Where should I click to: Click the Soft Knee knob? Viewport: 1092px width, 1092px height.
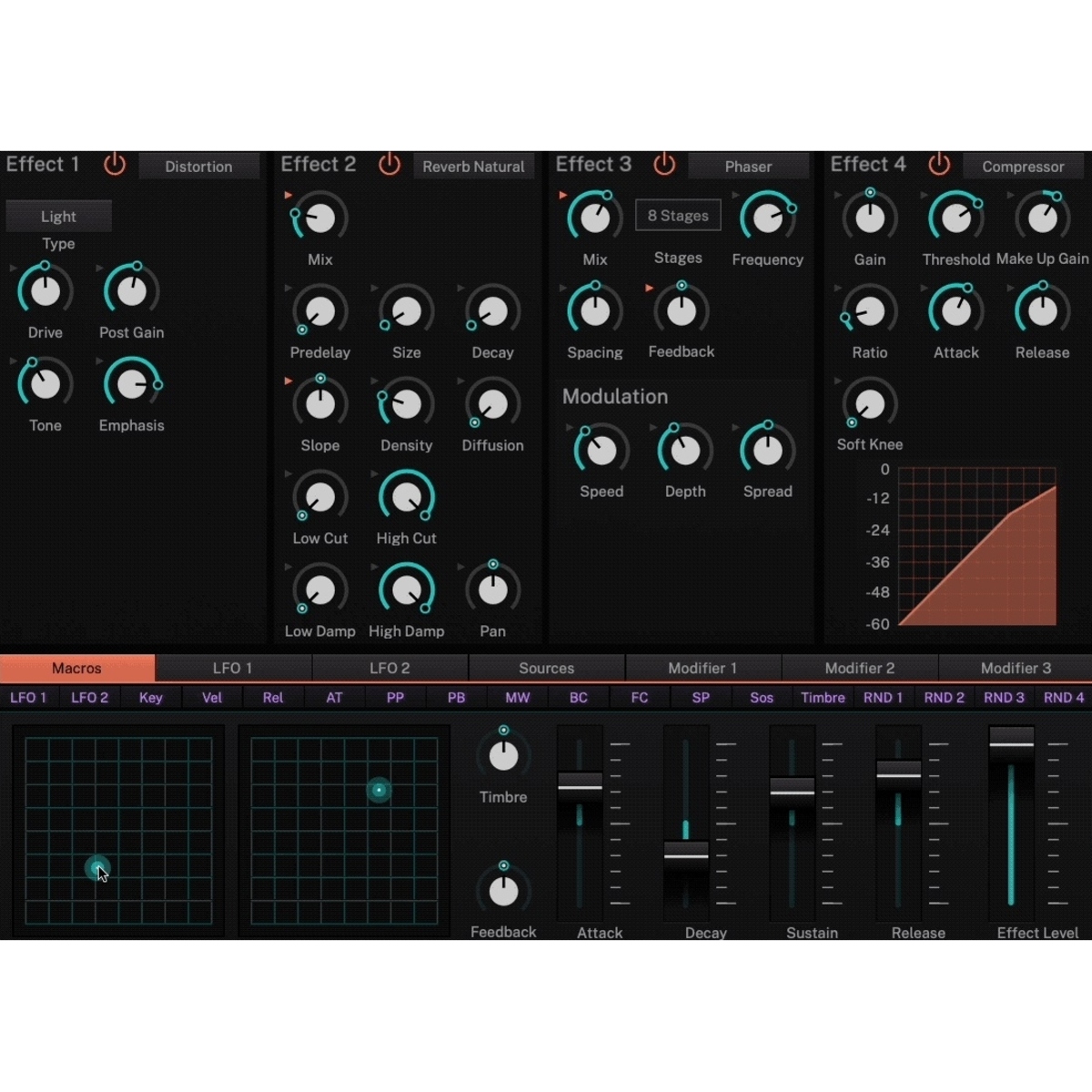click(870, 404)
